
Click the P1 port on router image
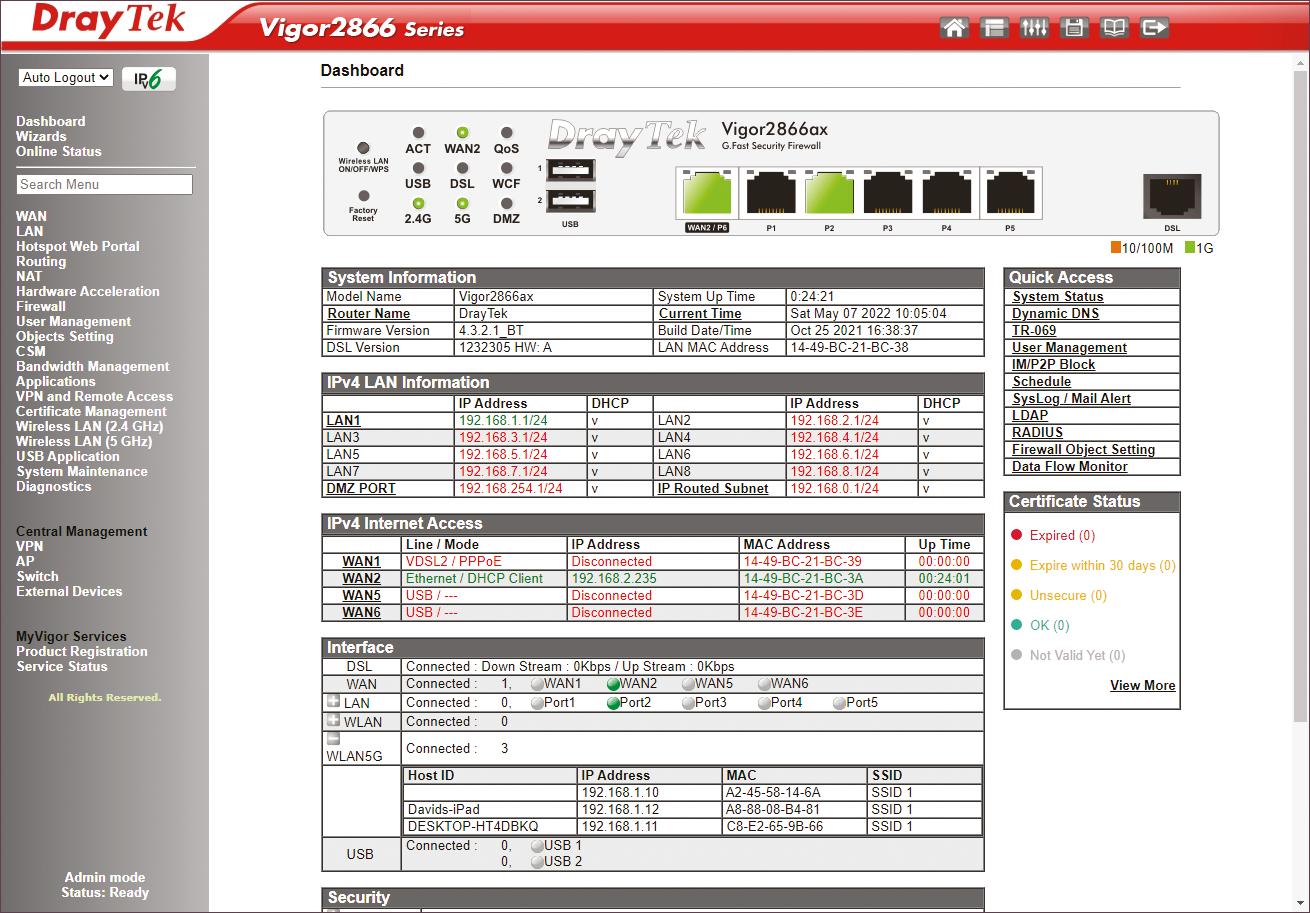point(771,193)
